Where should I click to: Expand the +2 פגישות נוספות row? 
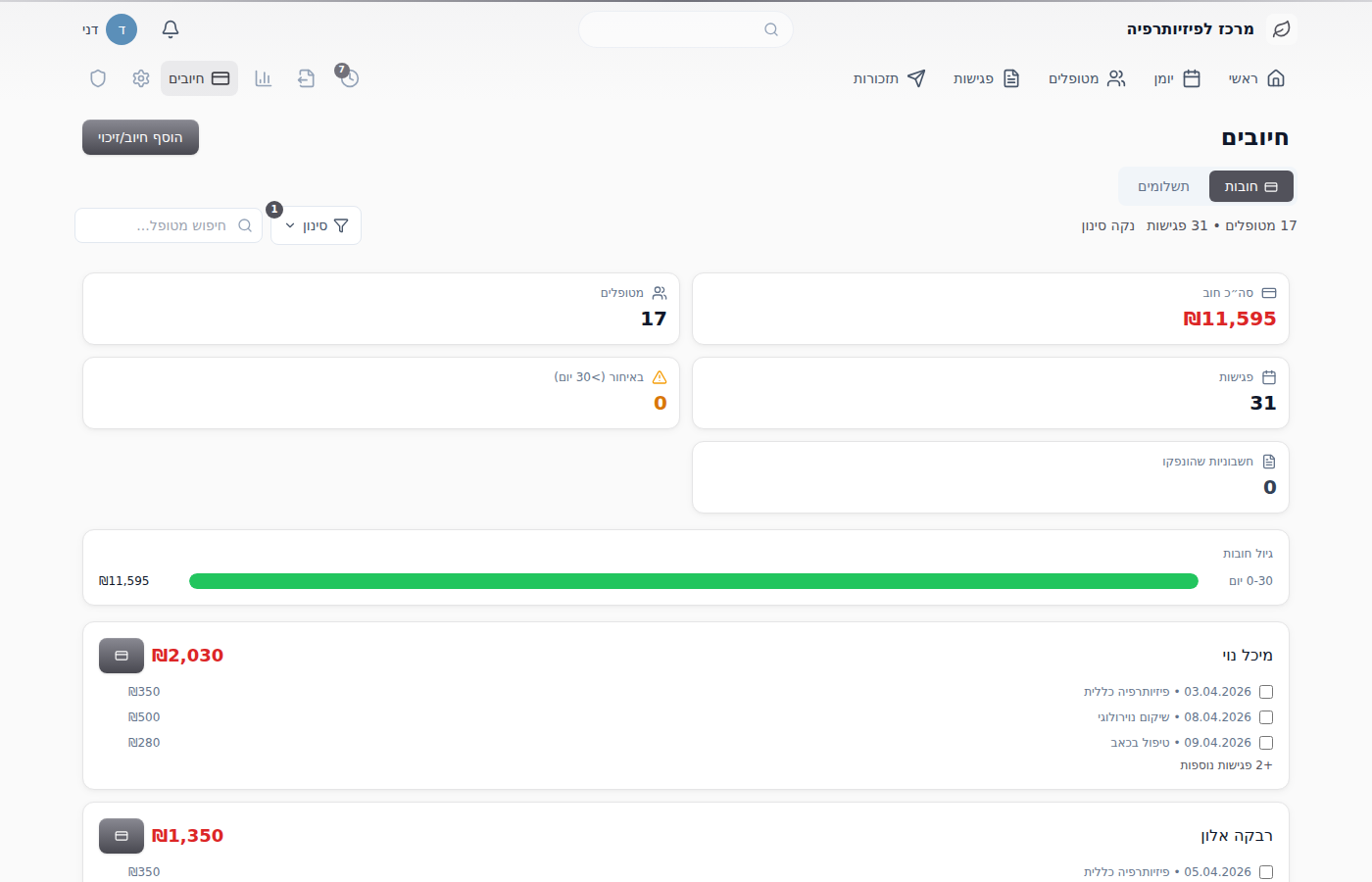coord(1226,765)
